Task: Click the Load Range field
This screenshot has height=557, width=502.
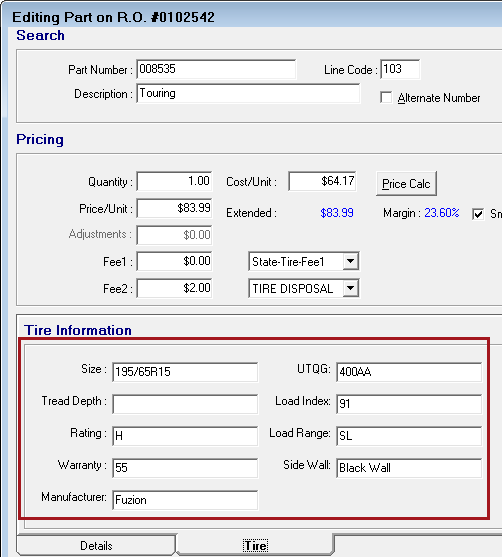Action: (409, 436)
